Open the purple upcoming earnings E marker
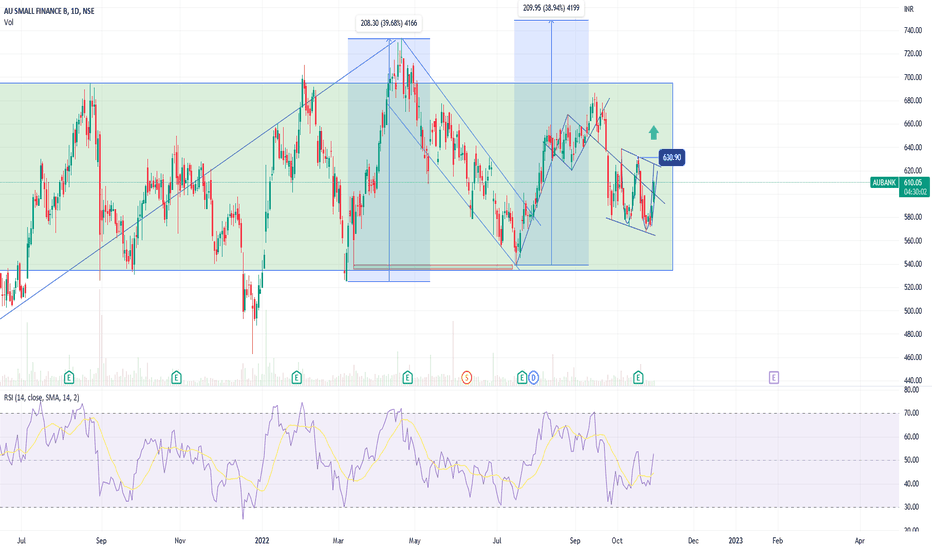 pyautogui.click(x=774, y=377)
